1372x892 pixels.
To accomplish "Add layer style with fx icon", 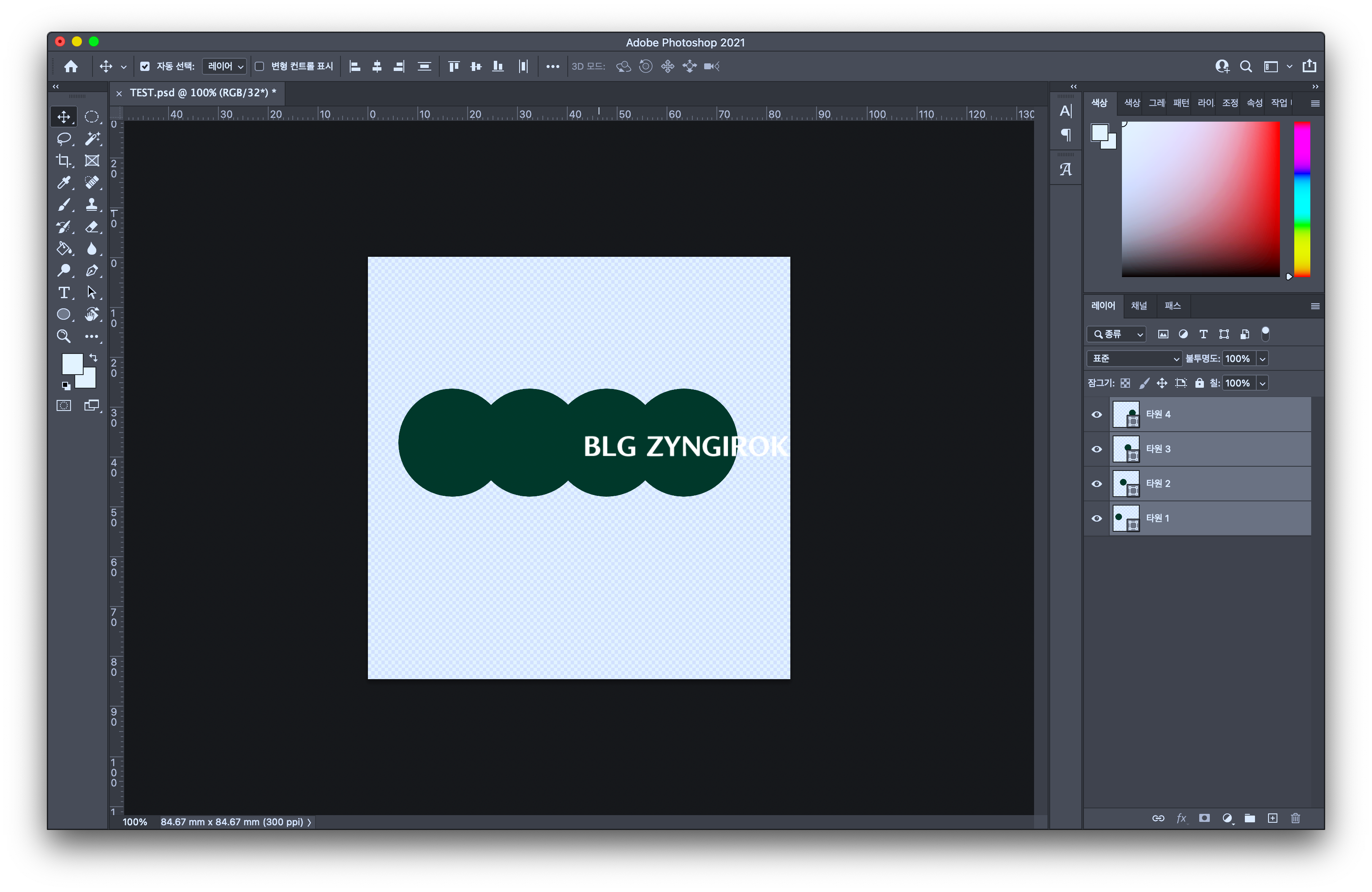I will pyautogui.click(x=1181, y=818).
